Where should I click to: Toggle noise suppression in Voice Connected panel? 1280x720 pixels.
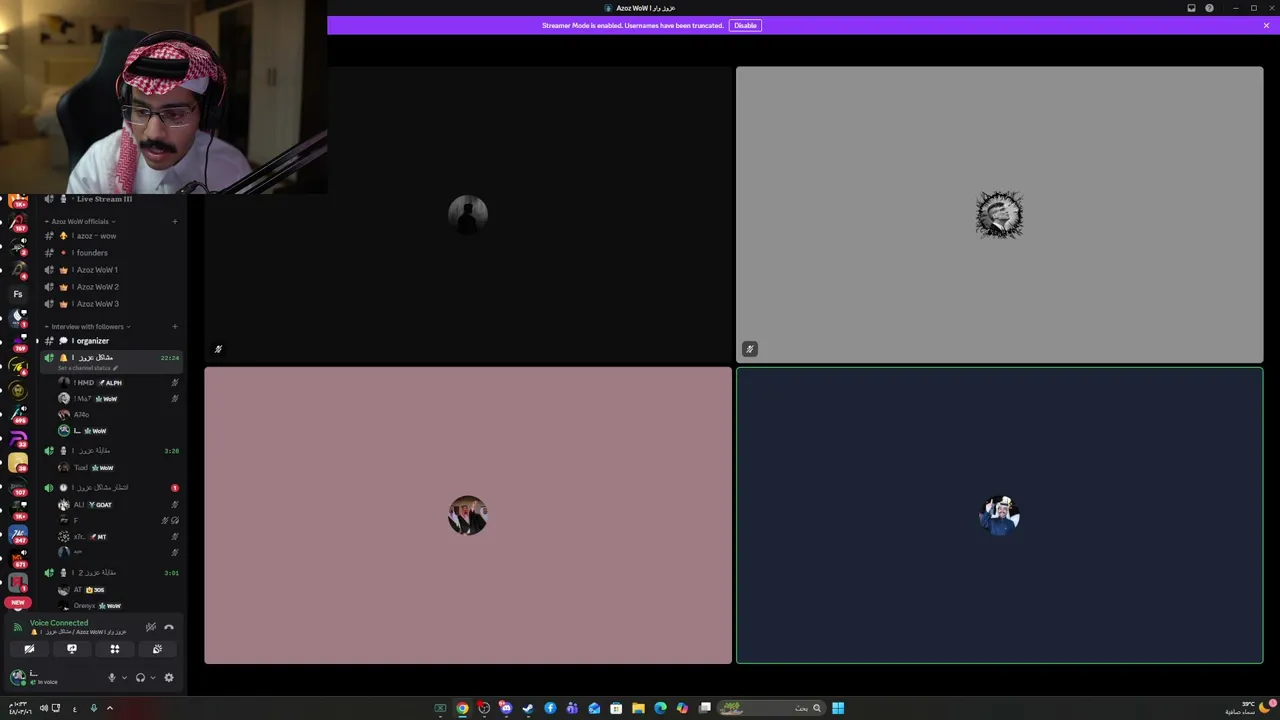click(151, 627)
